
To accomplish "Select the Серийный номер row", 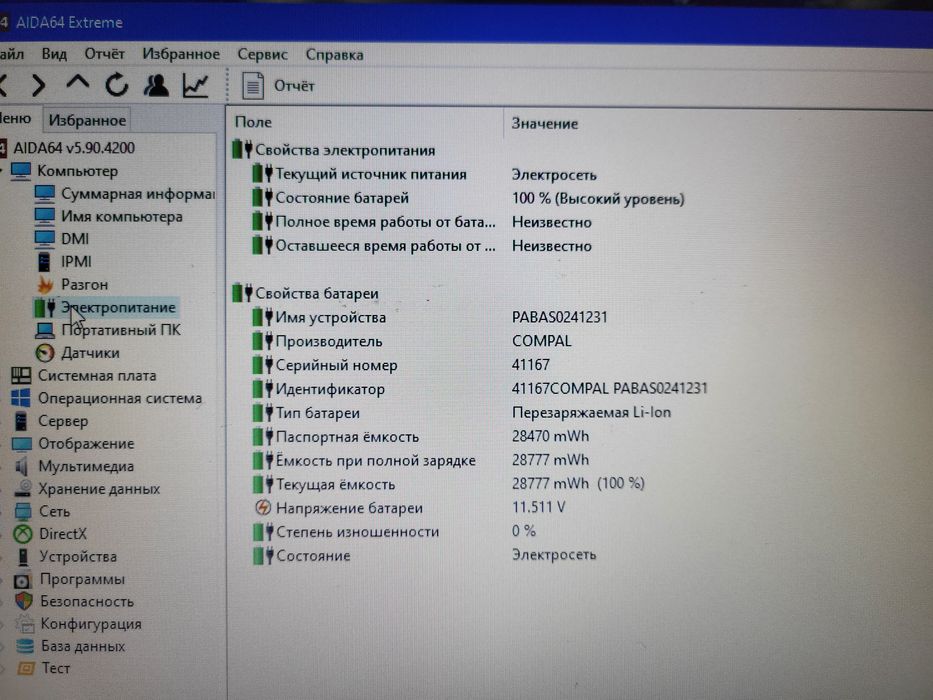I will 336,365.
